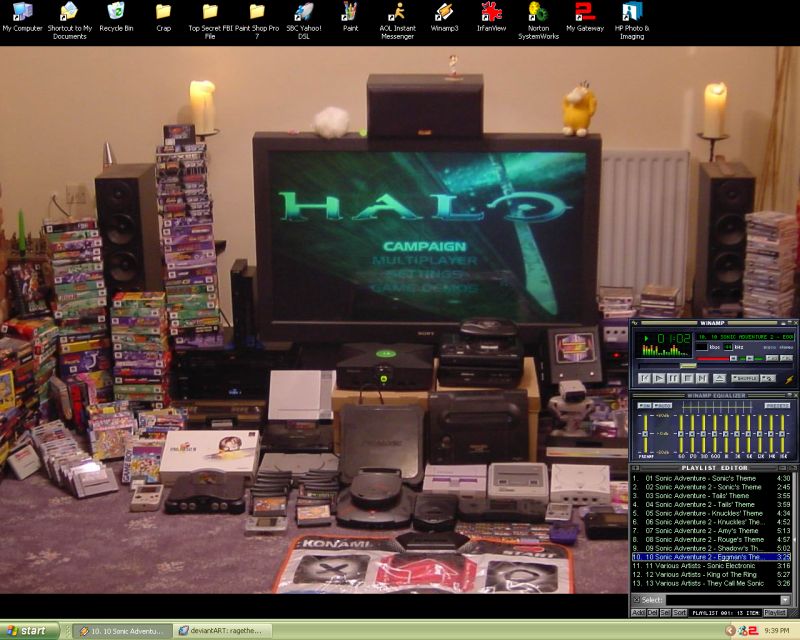The image size is (800, 640).
Task: Select the Top Secret FBI File folder
Action: tap(210, 21)
